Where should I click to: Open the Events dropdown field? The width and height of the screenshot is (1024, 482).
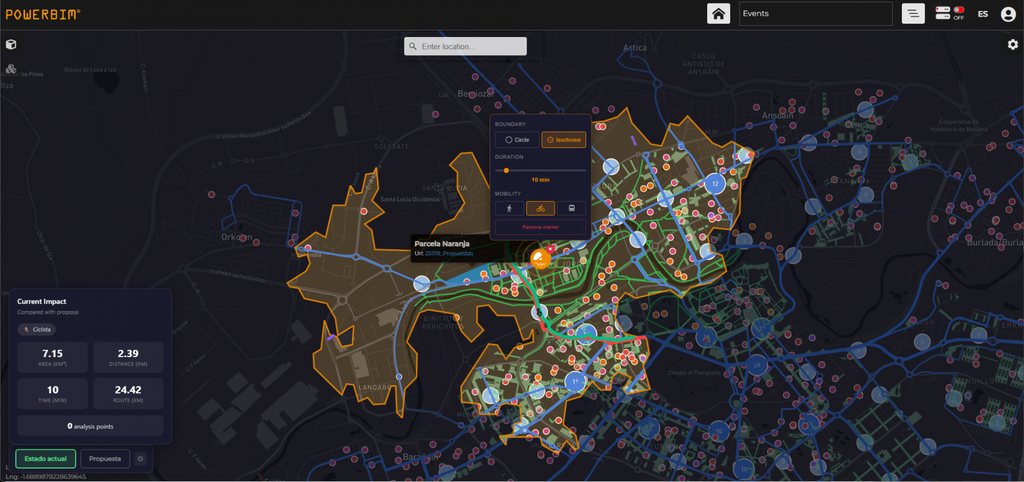click(x=816, y=14)
